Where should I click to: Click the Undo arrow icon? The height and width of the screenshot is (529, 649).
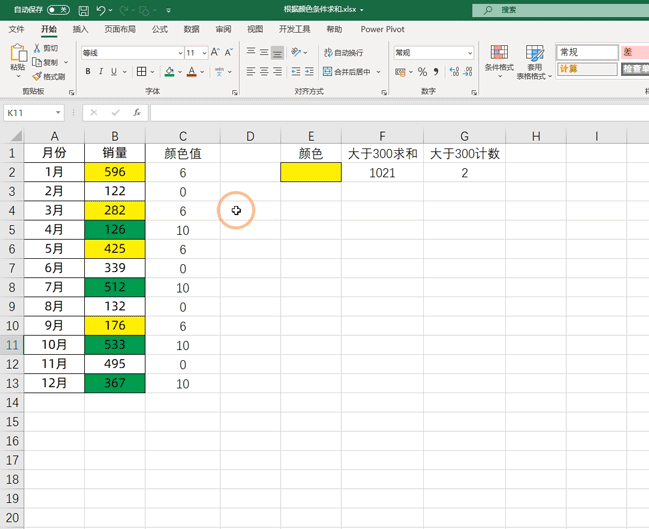click(x=101, y=10)
